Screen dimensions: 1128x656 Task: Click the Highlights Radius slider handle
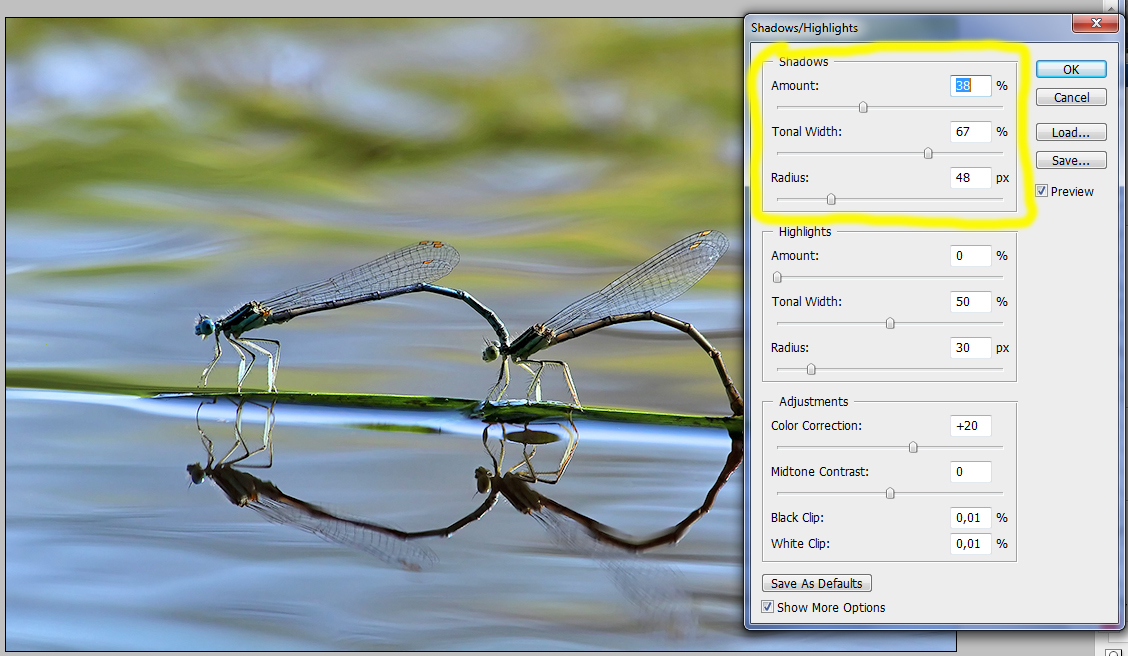tap(811, 370)
